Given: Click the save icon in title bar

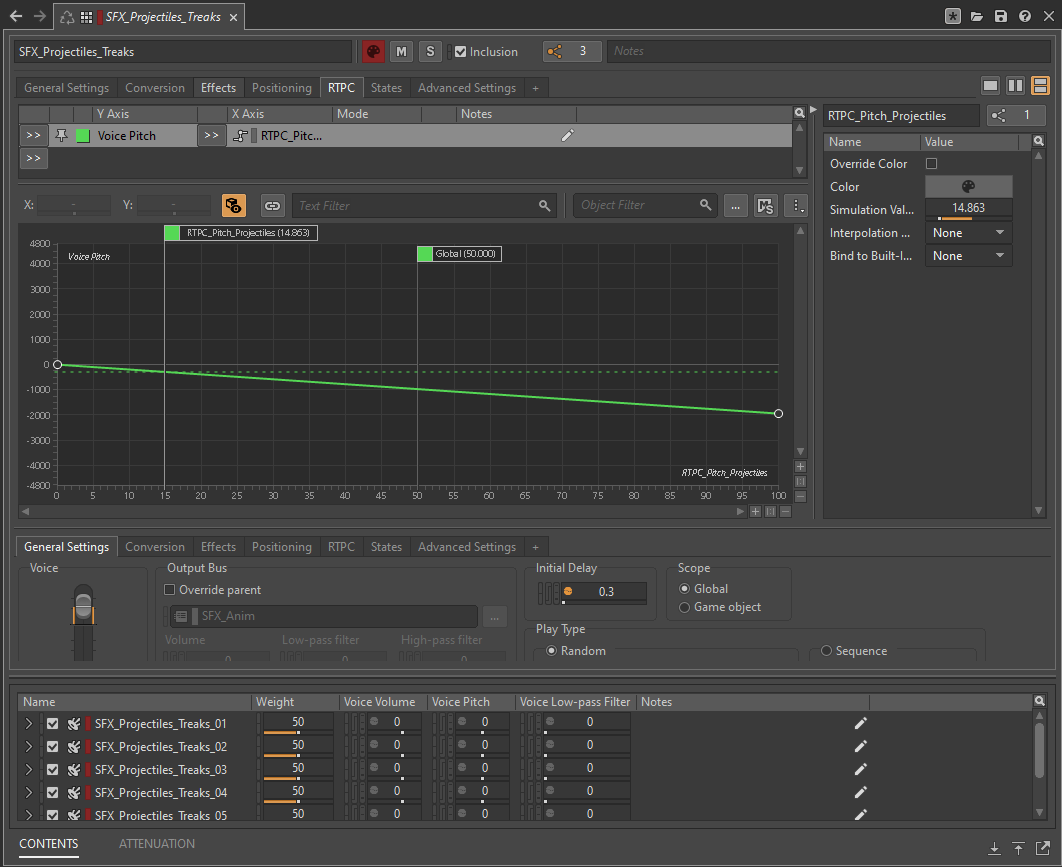Looking at the screenshot, I should 1001,17.
